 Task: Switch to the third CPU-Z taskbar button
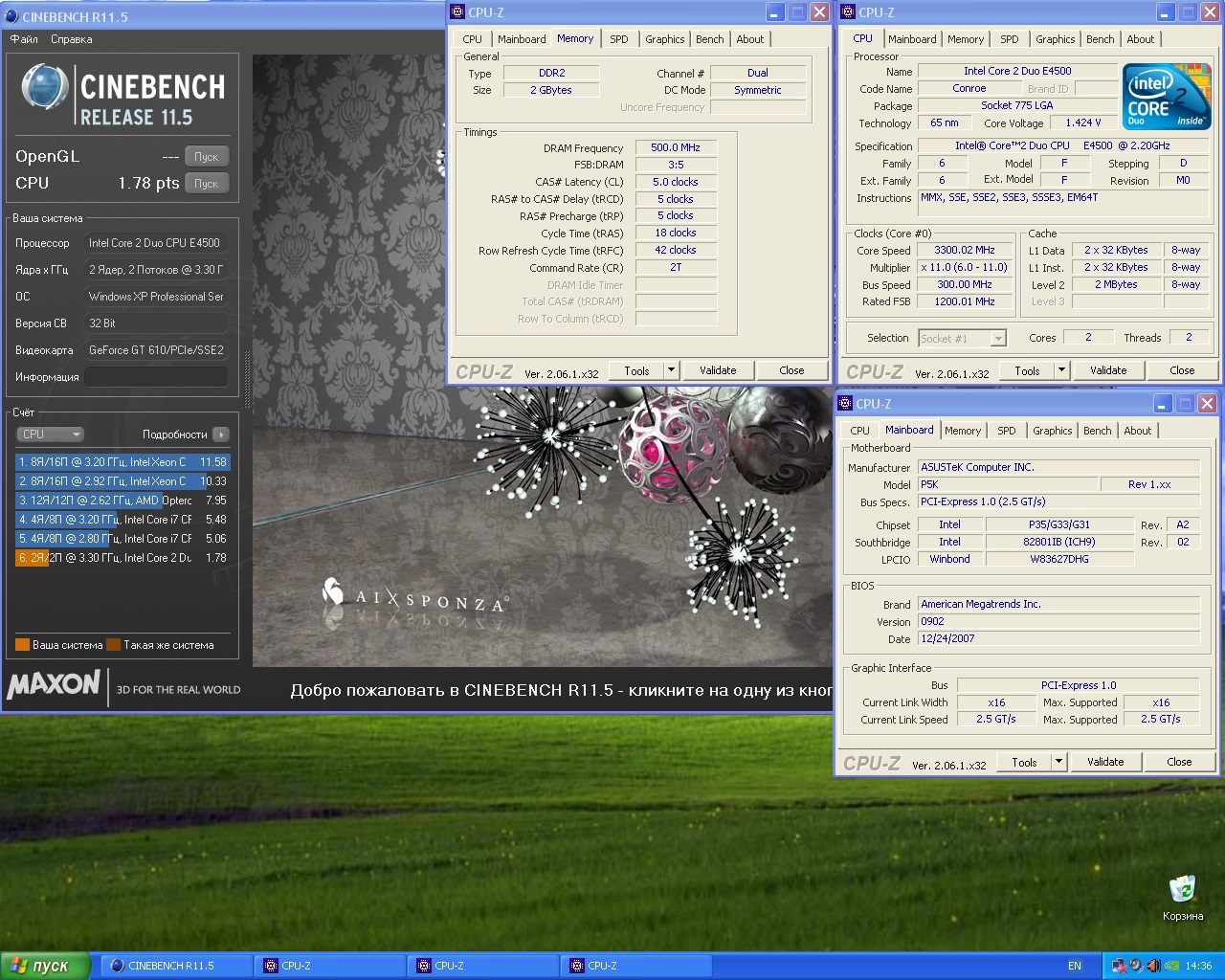(x=635, y=966)
